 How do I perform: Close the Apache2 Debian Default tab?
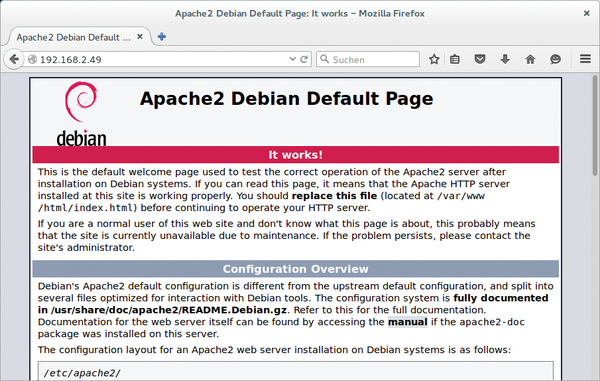tap(140, 37)
